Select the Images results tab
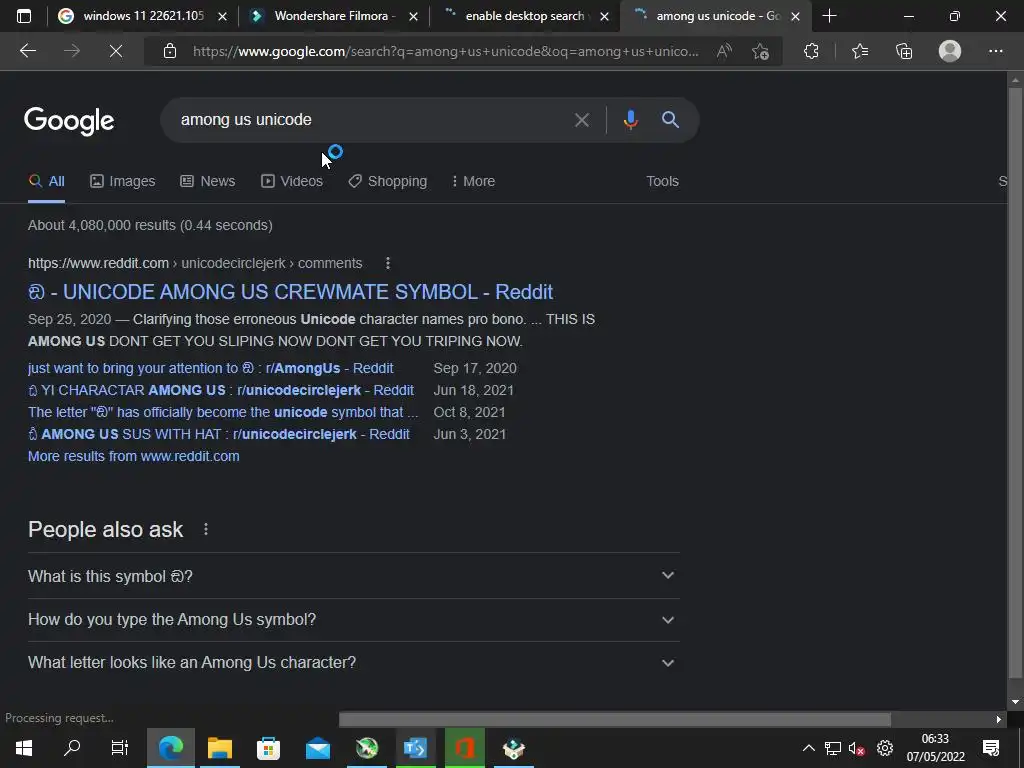This screenshot has height=768, width=1024. click(123, 181)
